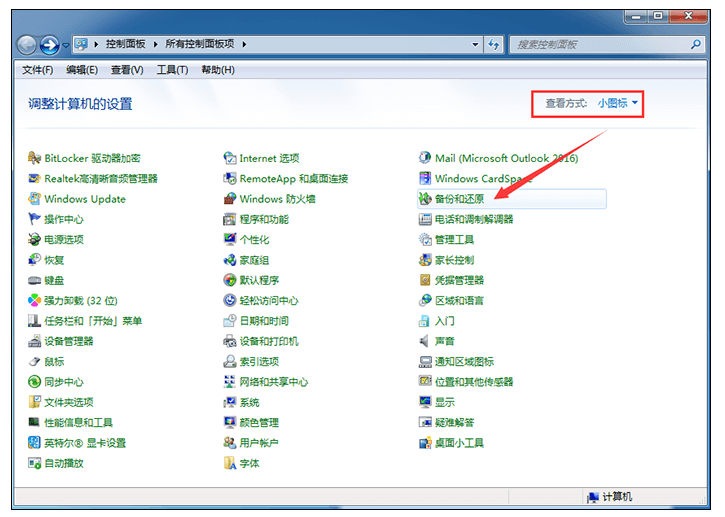The height and width of the screenshot is (517, 725).
Task: Open the 查看(V) menu
Action: pyautogui.click(x=127, y=70)
